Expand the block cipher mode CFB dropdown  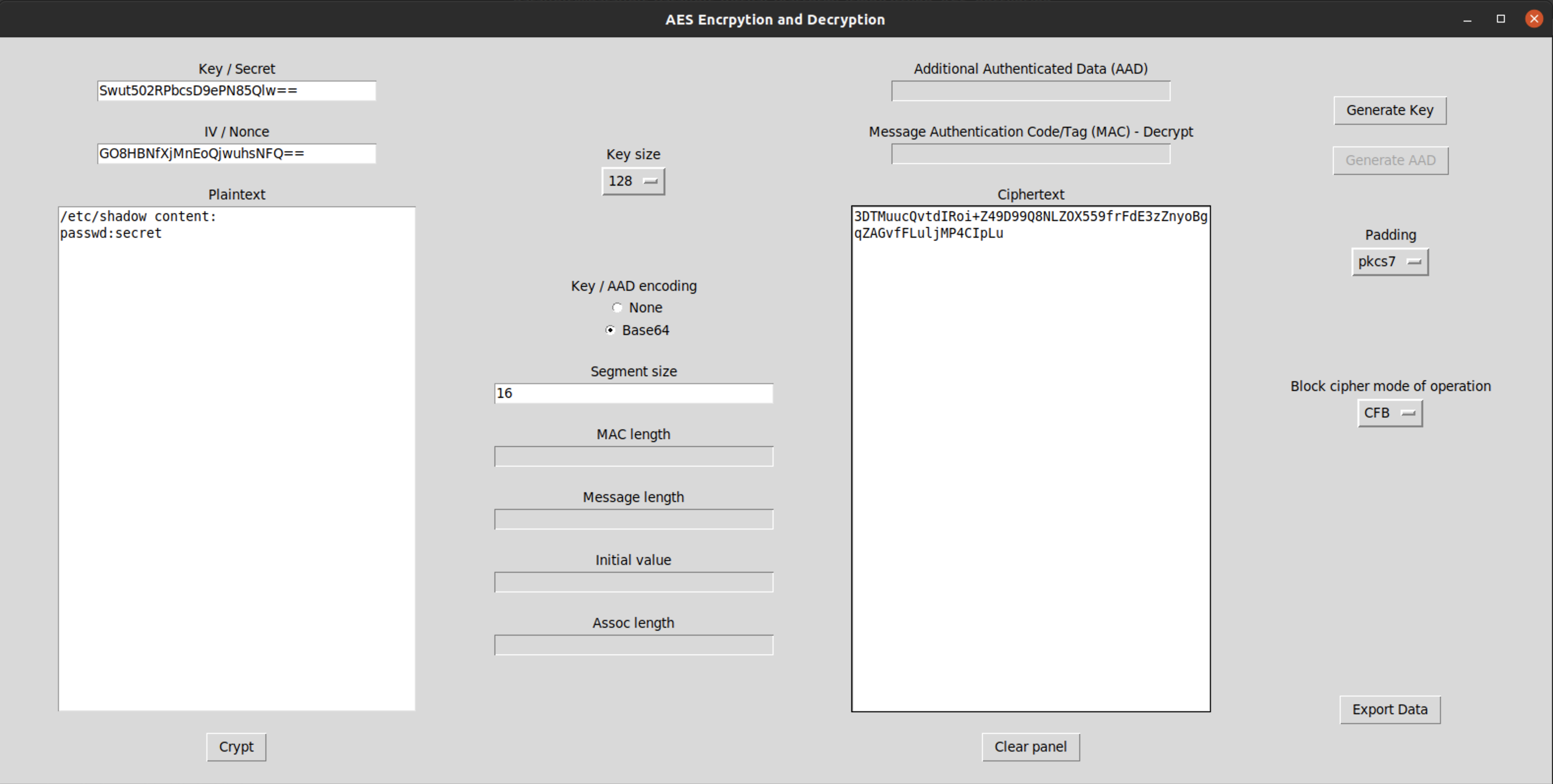click(x=1390, y=414)
